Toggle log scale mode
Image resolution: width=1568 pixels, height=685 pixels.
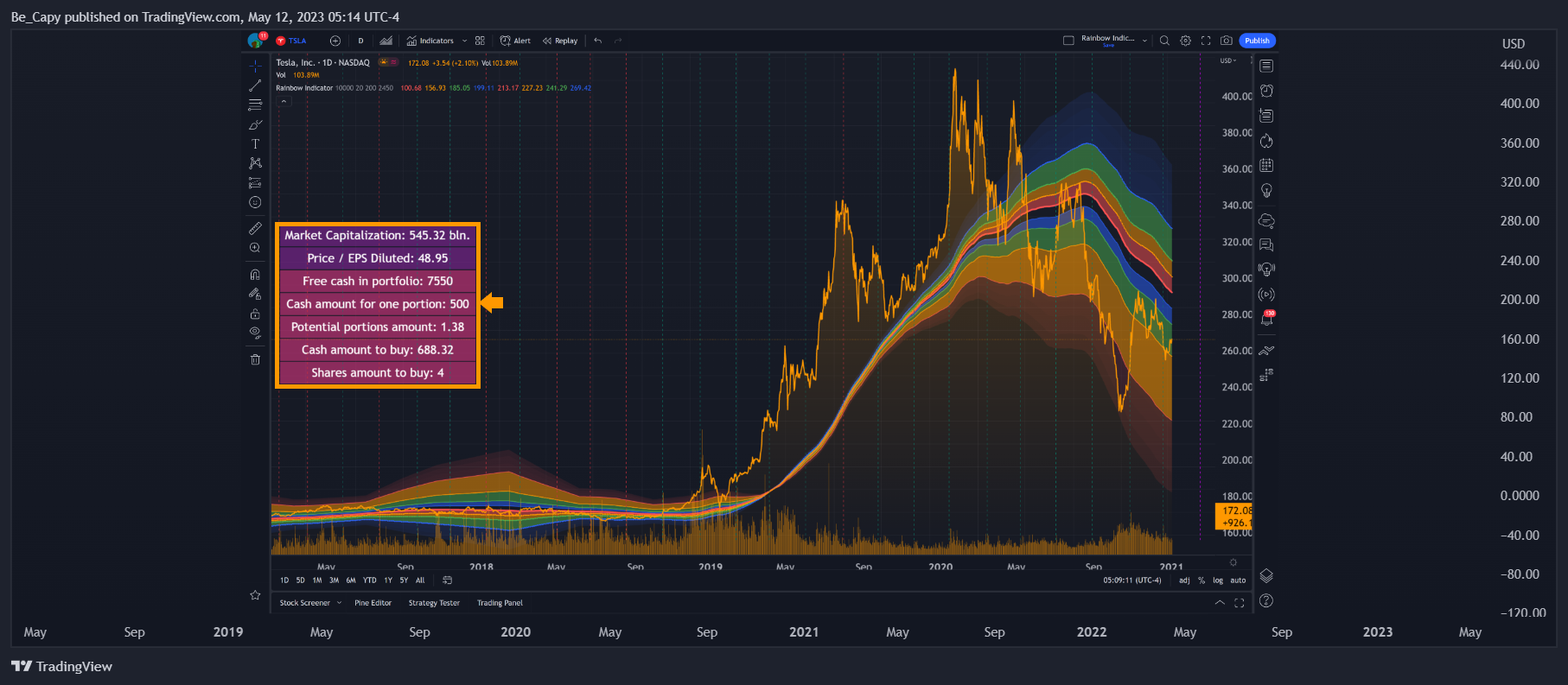(x=1218, y=580)
